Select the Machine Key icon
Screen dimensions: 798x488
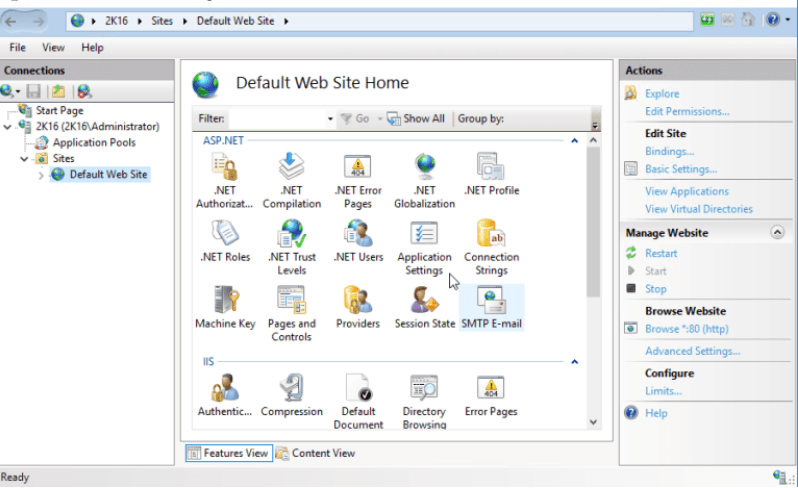coord(225,300)
